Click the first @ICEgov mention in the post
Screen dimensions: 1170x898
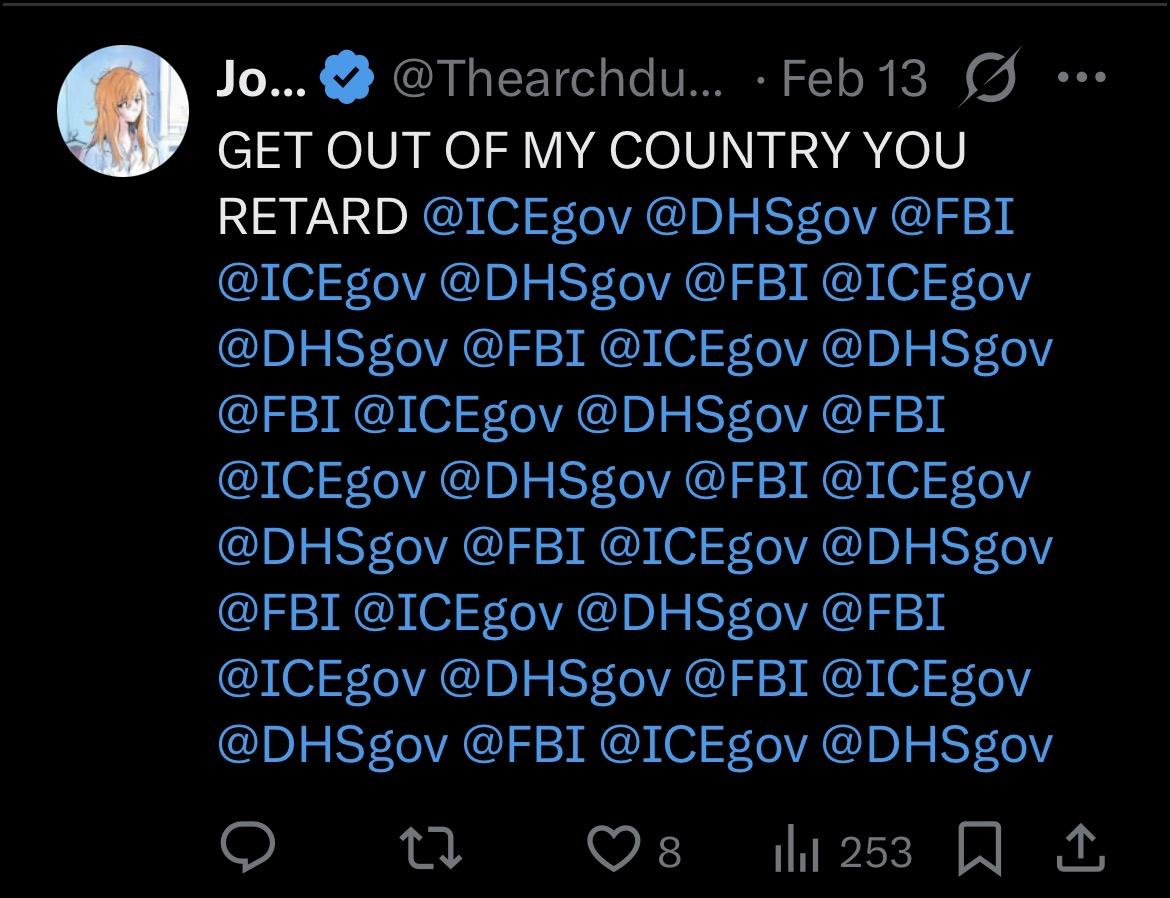pyautogui.click(x=527, y=217)
